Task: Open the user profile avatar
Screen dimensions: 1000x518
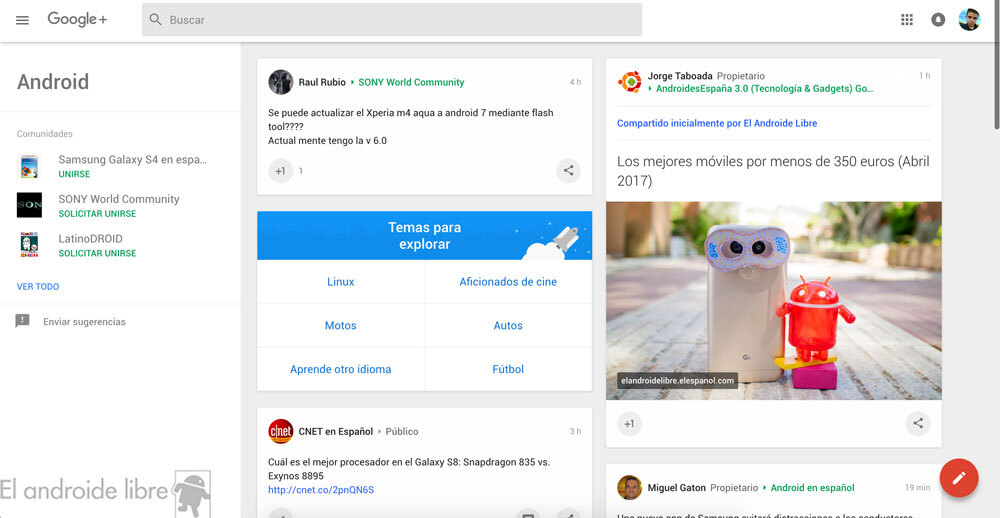Action: [x=969, y=20]
